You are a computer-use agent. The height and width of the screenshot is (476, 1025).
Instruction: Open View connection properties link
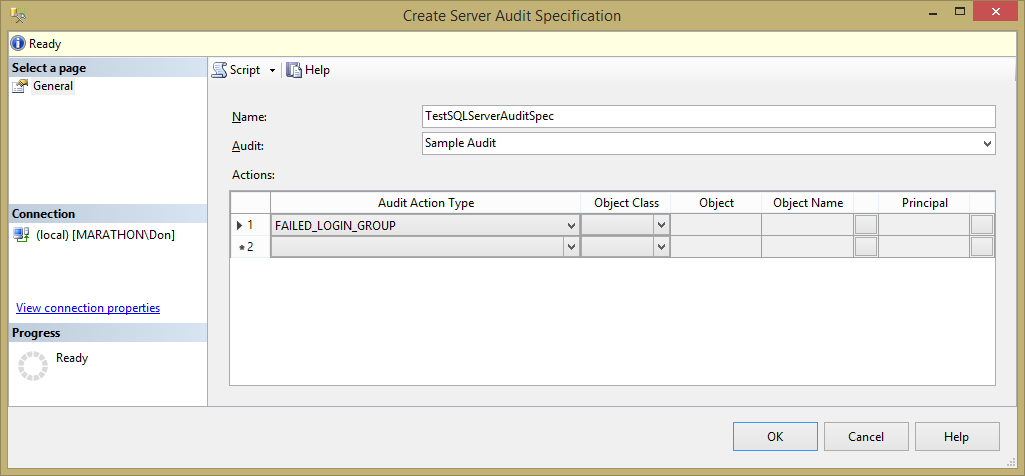click(88, 308)
